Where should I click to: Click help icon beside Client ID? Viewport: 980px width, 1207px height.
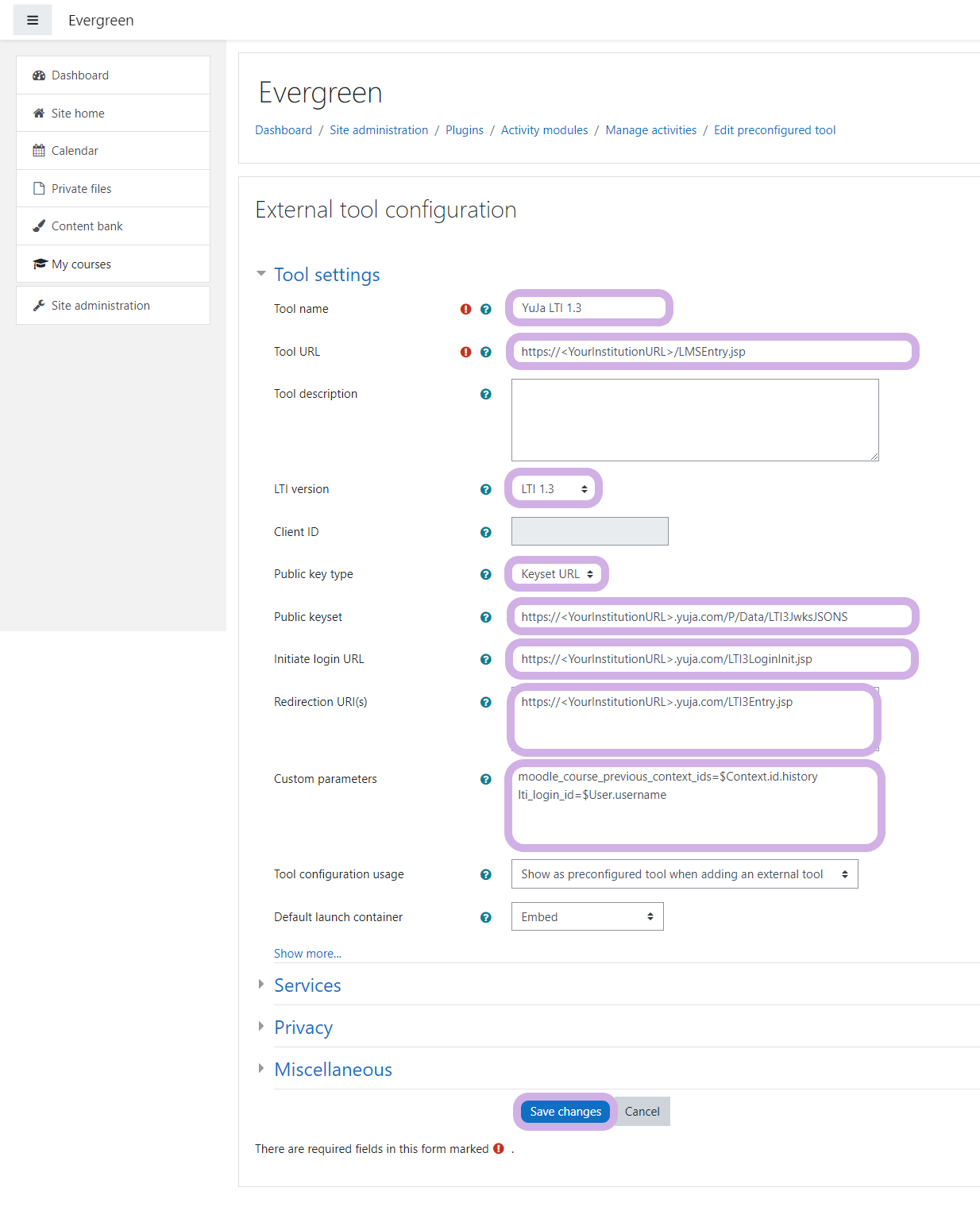[486, 532]
